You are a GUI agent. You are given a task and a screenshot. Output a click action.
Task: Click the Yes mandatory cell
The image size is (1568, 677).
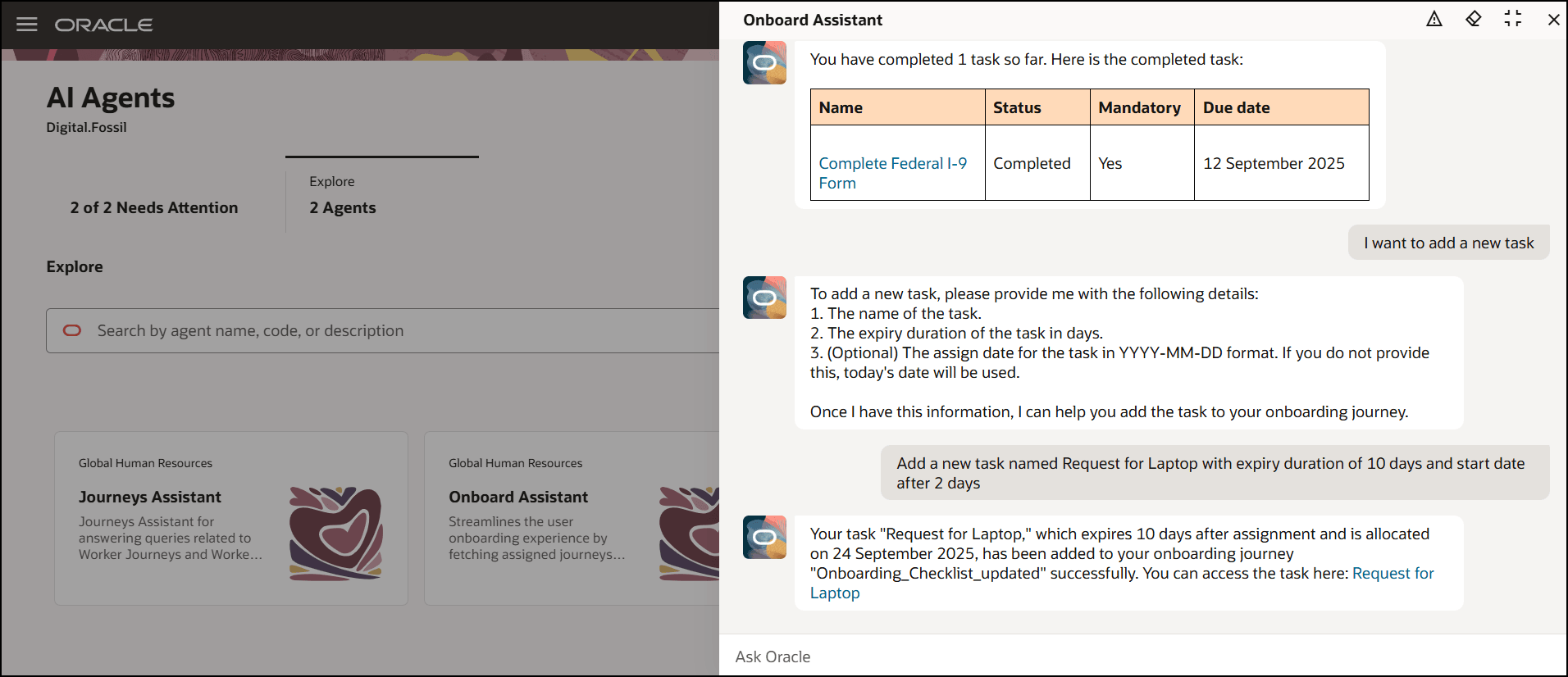(1142, 163)
